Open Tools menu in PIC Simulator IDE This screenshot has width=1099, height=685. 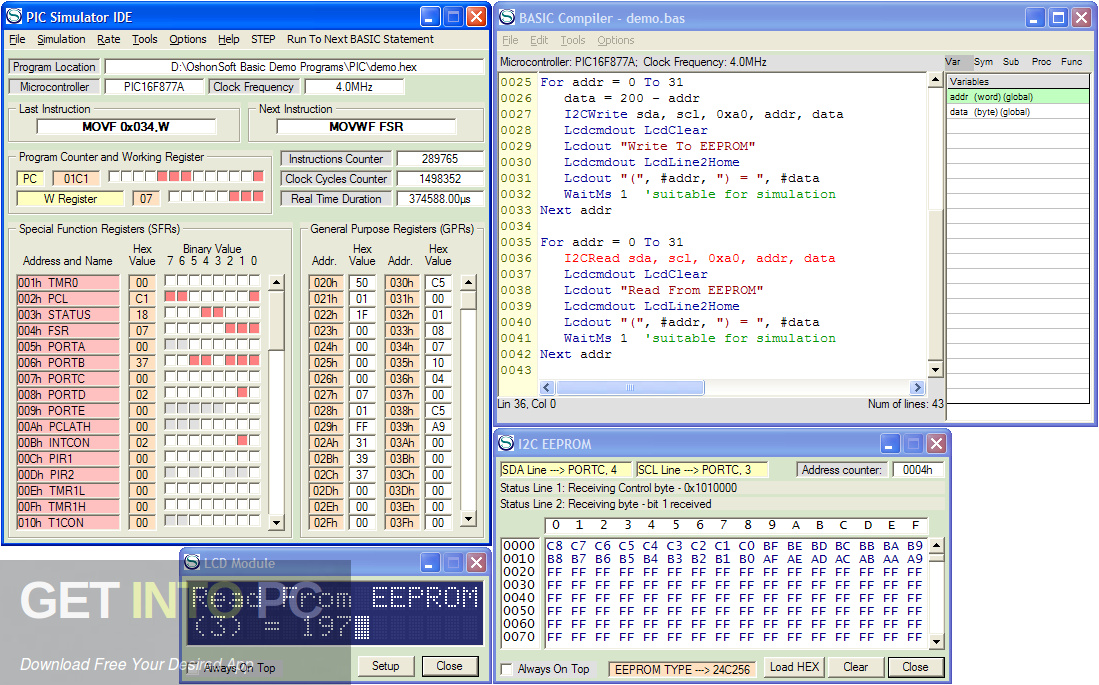[145, 39]
